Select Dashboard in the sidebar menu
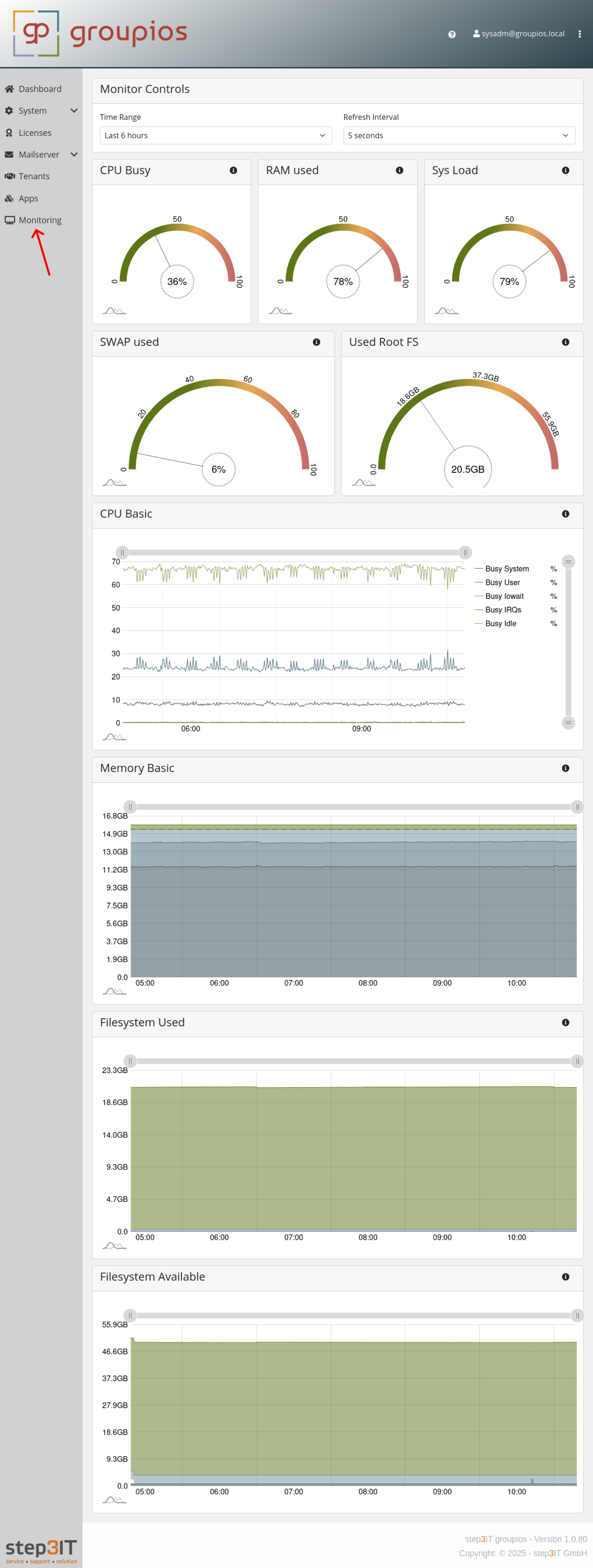 pyautogui.click(x=40, y=89)
